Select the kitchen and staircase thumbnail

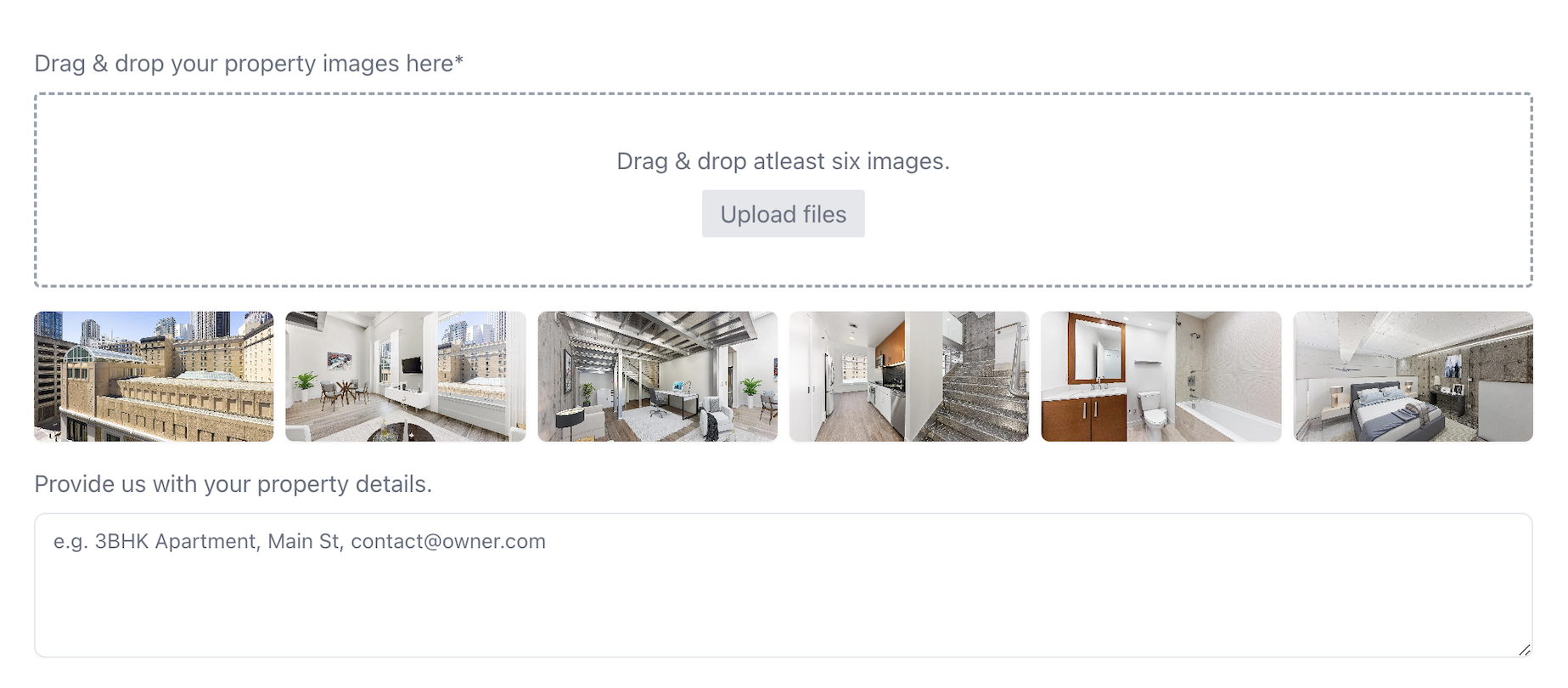point(909,376)
